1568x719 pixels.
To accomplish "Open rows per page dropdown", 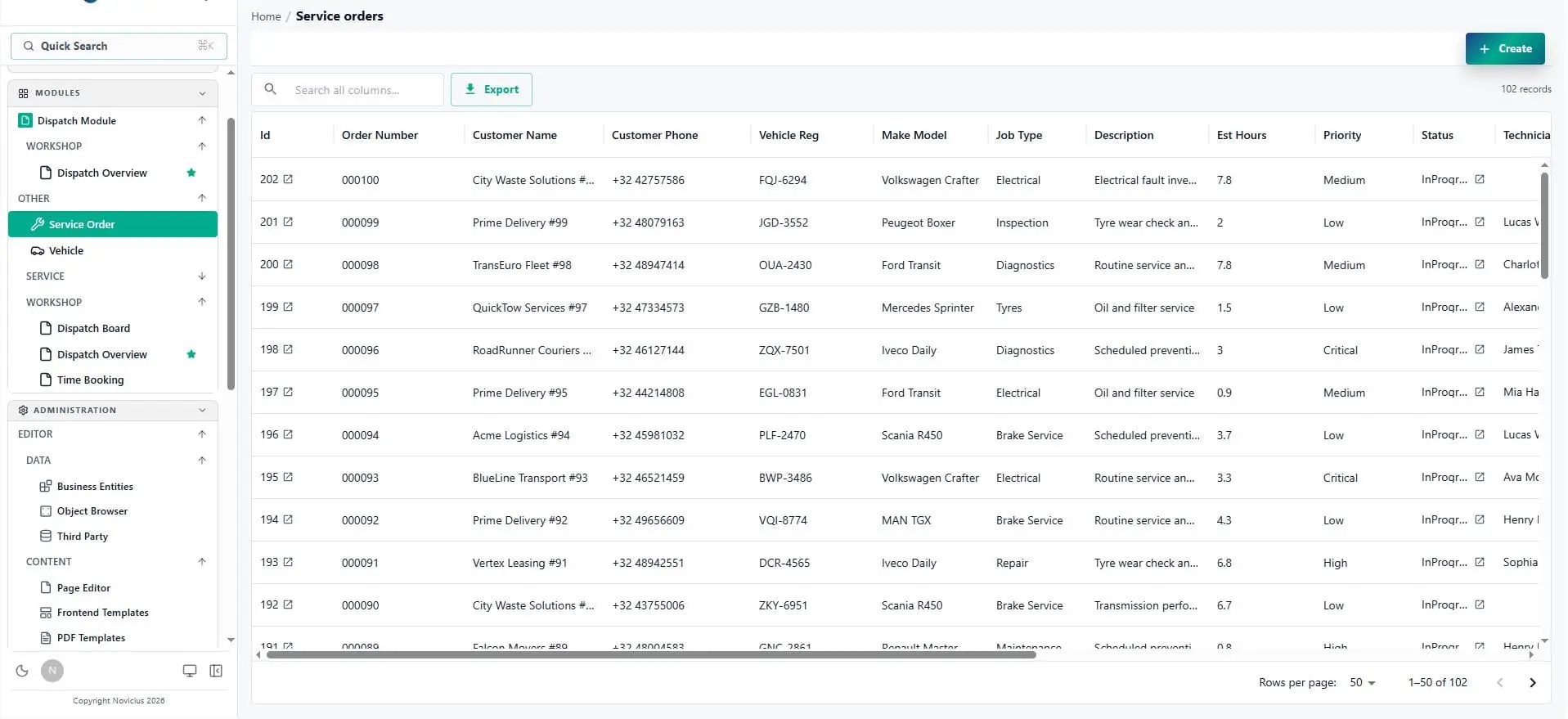I will coord(1362,682).
